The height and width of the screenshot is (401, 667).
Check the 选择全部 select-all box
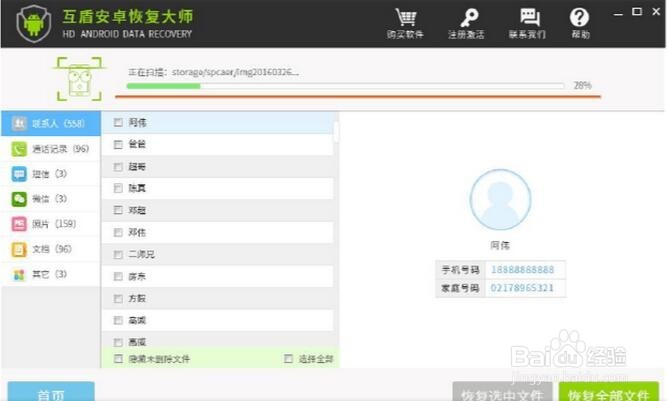(x=288, y=359)
